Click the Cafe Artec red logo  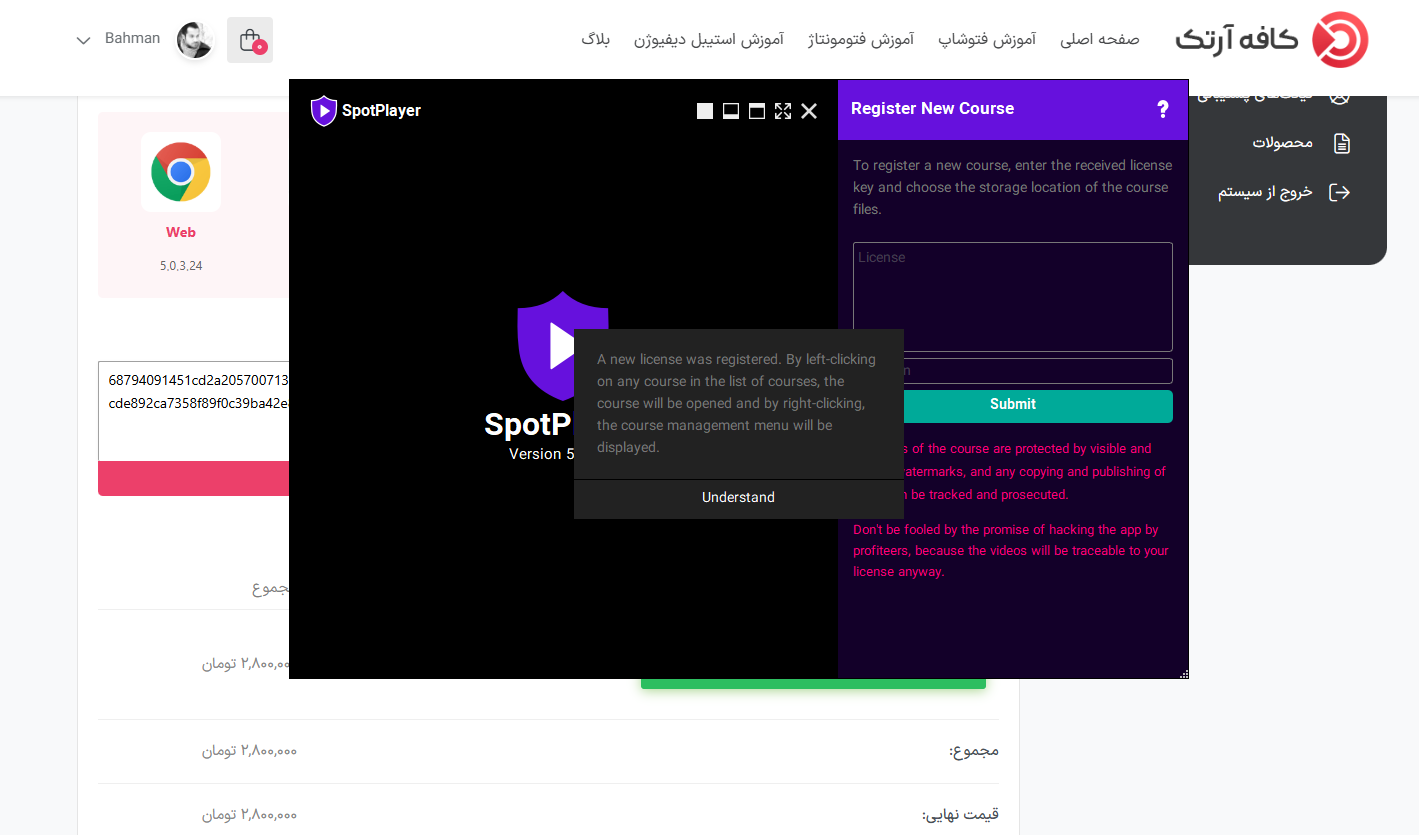(x=1339, y=40)
